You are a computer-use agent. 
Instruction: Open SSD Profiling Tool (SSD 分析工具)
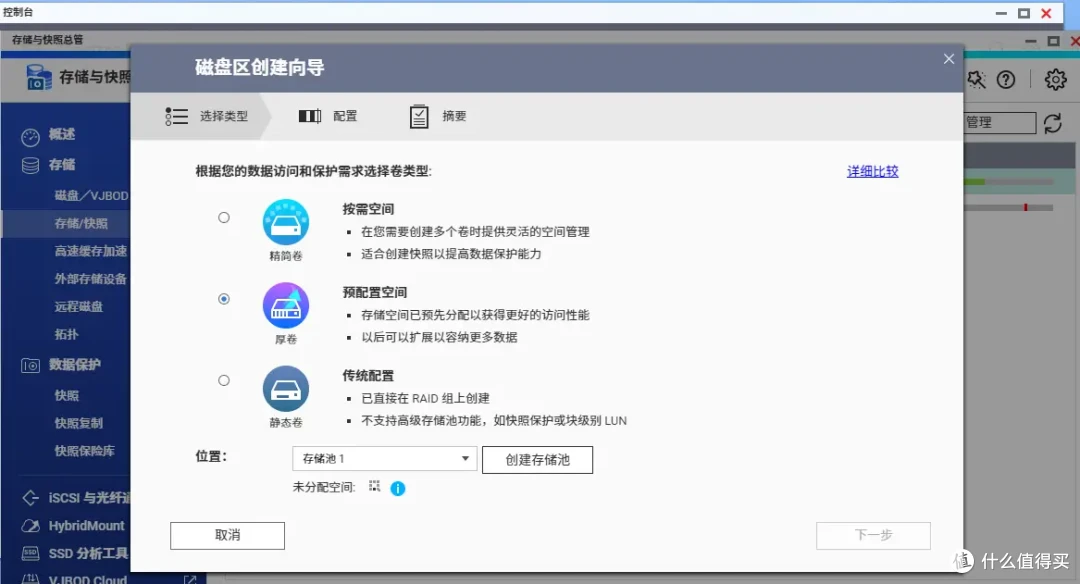[x=88, y=554]
